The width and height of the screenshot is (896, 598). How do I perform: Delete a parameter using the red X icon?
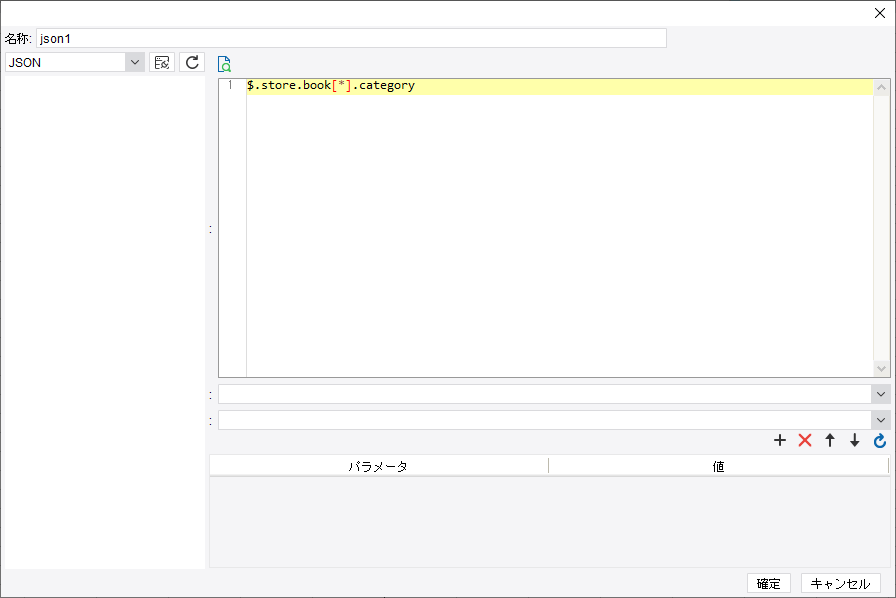805,440
